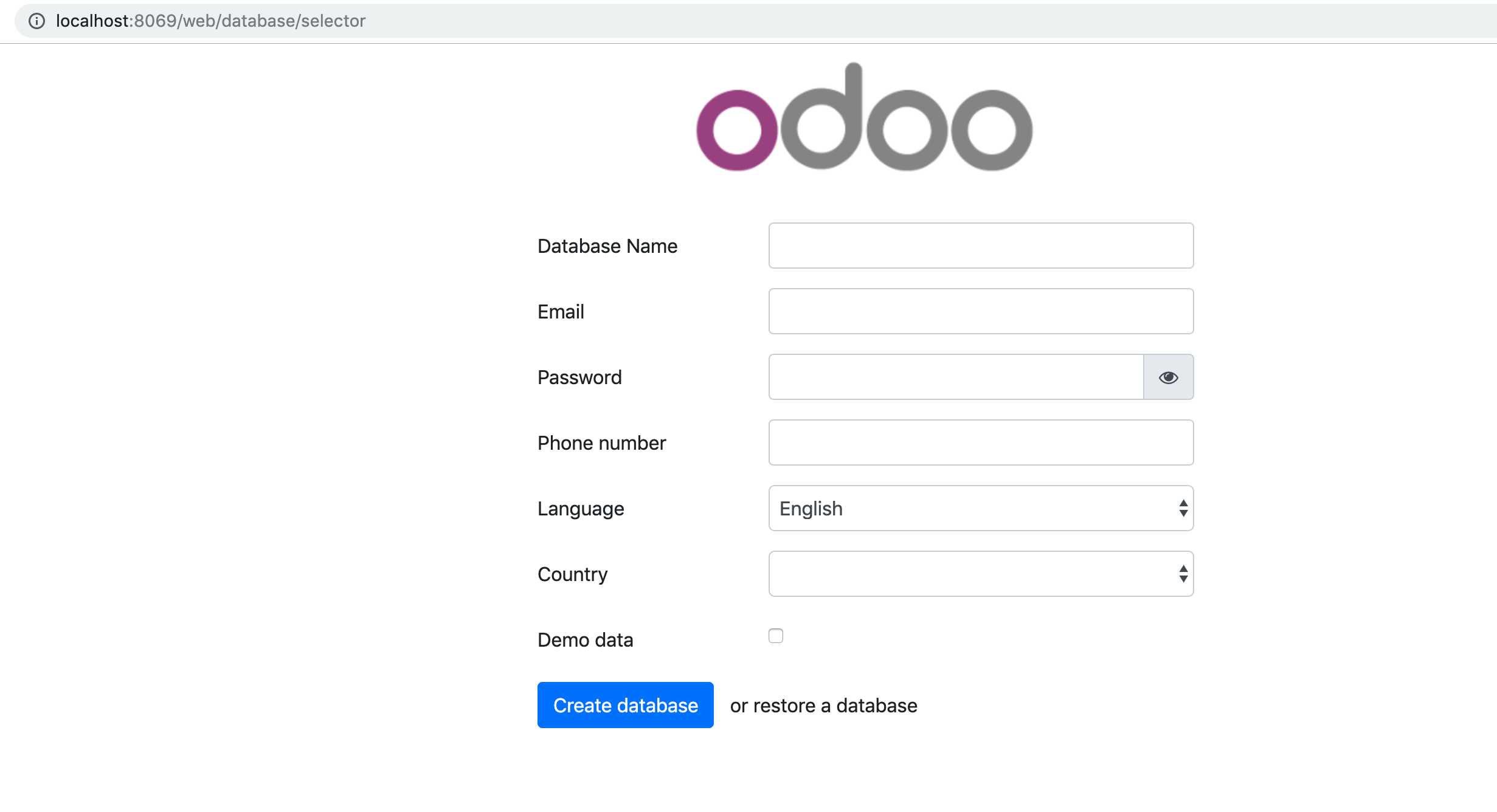
Task: Click the Country dropdown arrows
Action: [1183, 574]
